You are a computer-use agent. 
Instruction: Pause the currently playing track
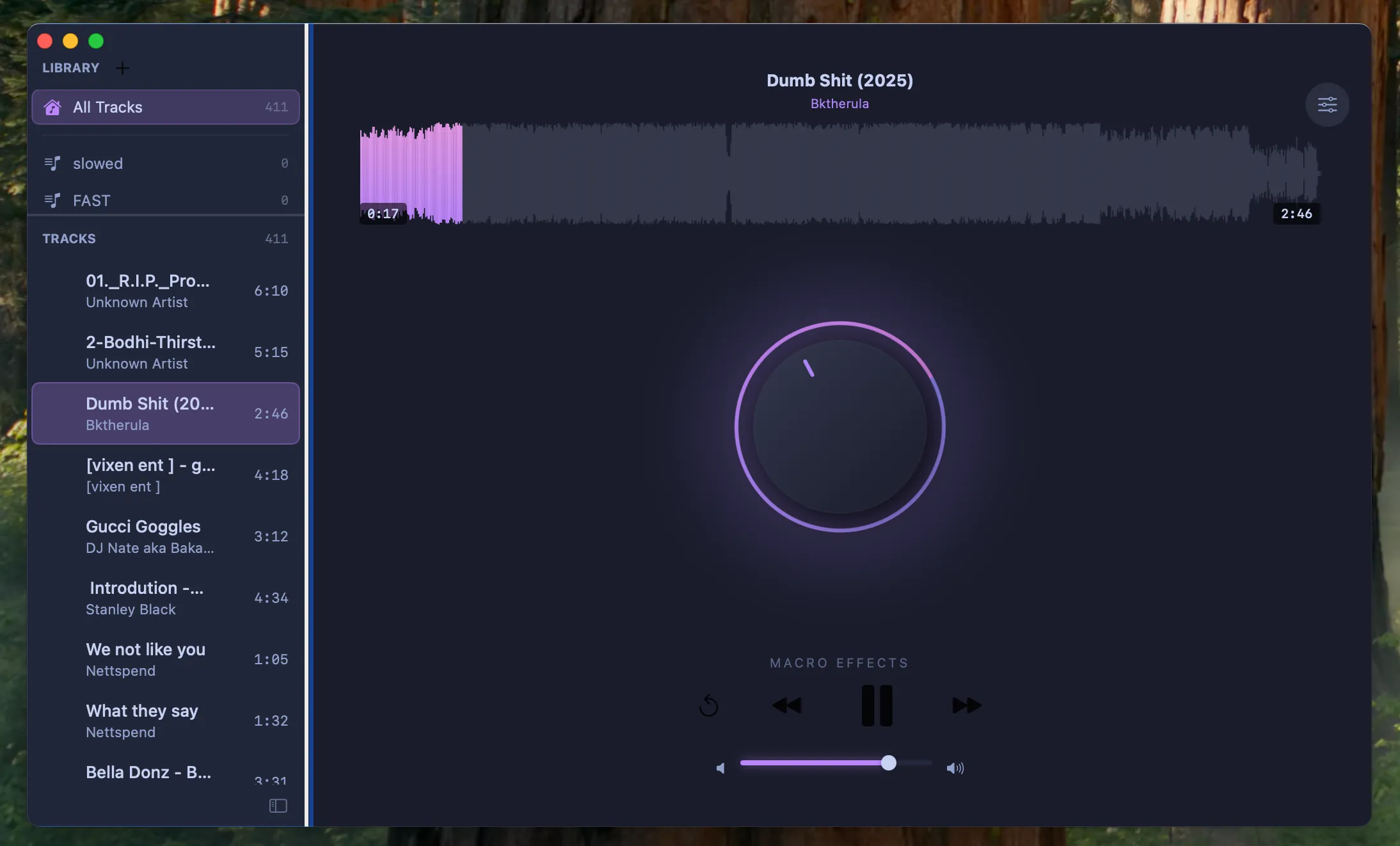(x=875, y=705)
